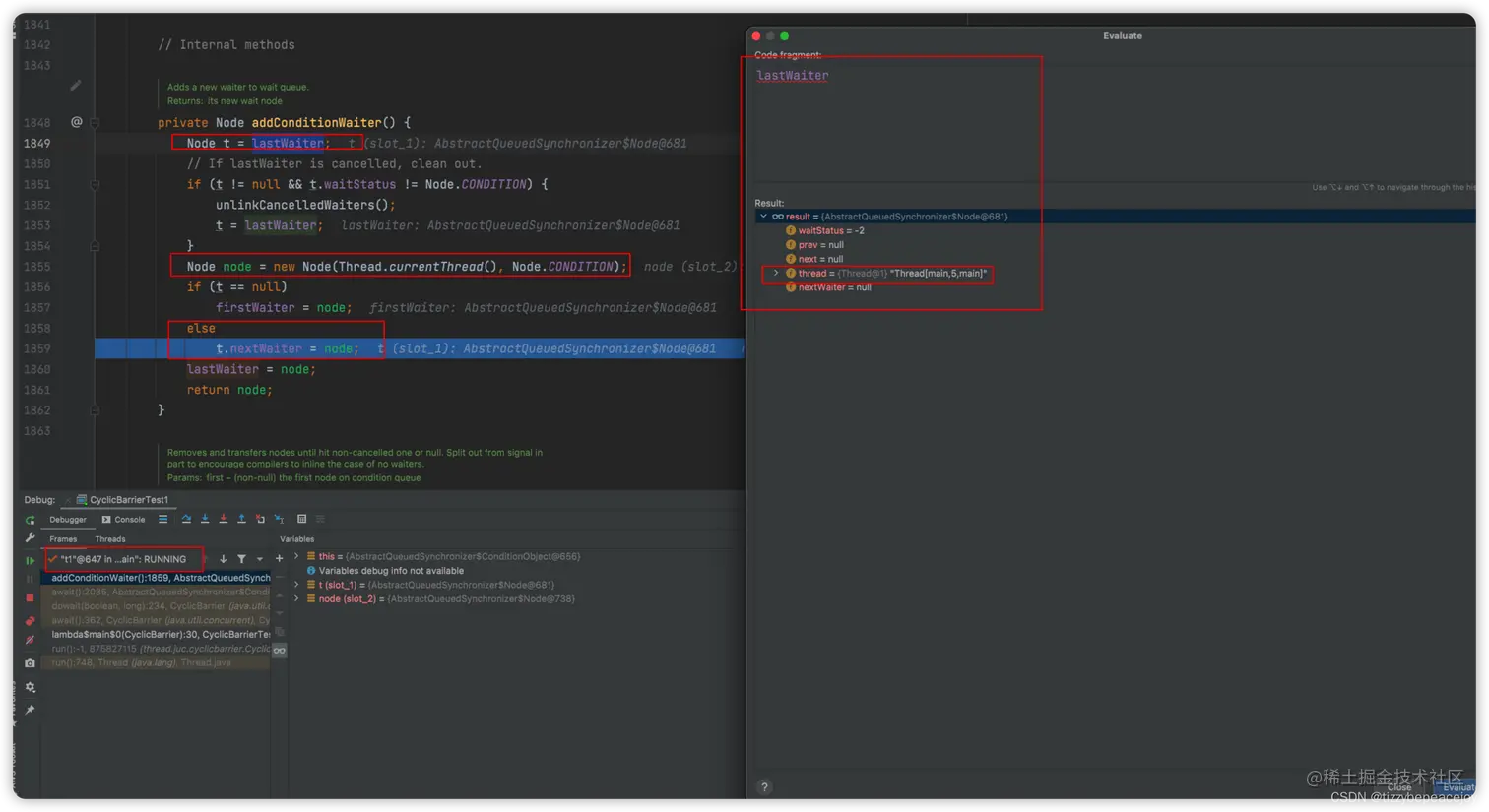Expand the thread field in Evaluate result

click(x=776, y=274)
